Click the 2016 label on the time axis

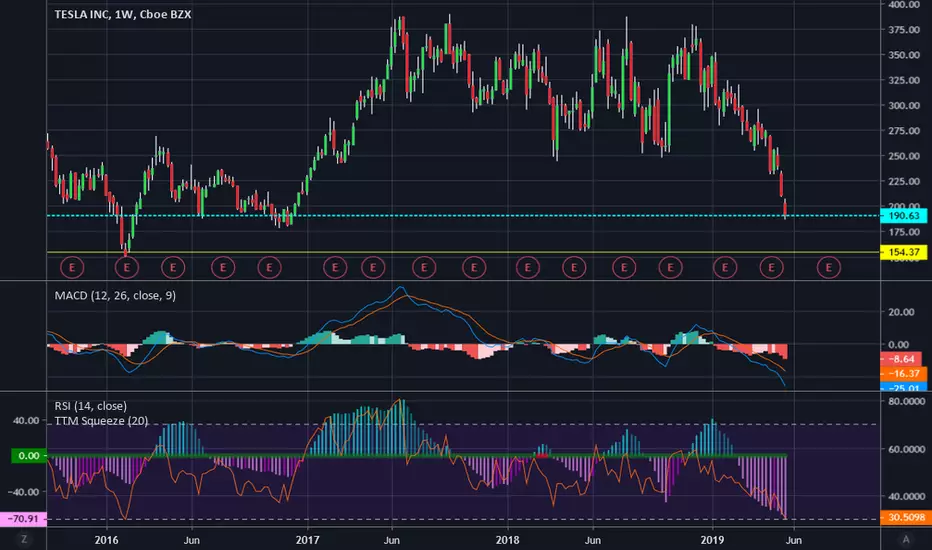pyautogui.click(x=106, y=540)
